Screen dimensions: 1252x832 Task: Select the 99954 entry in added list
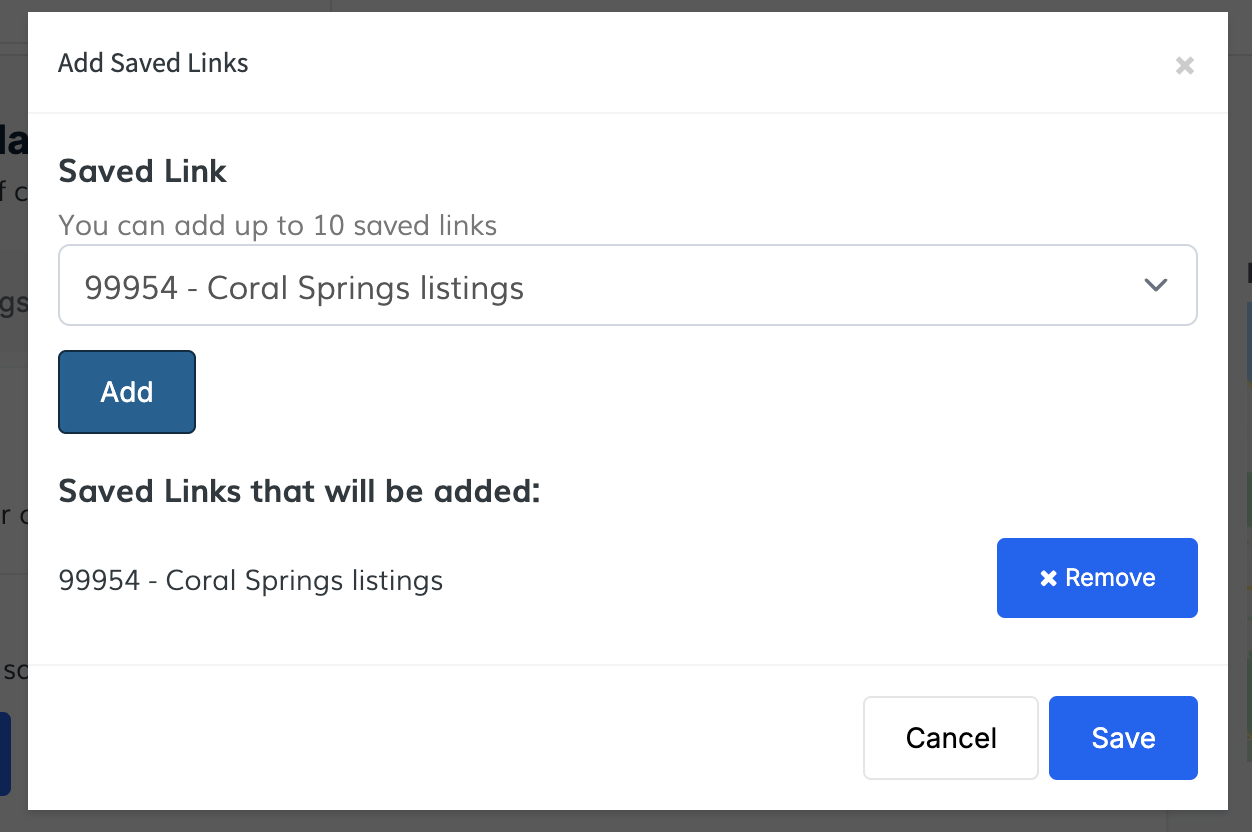(x=250, y=580)
